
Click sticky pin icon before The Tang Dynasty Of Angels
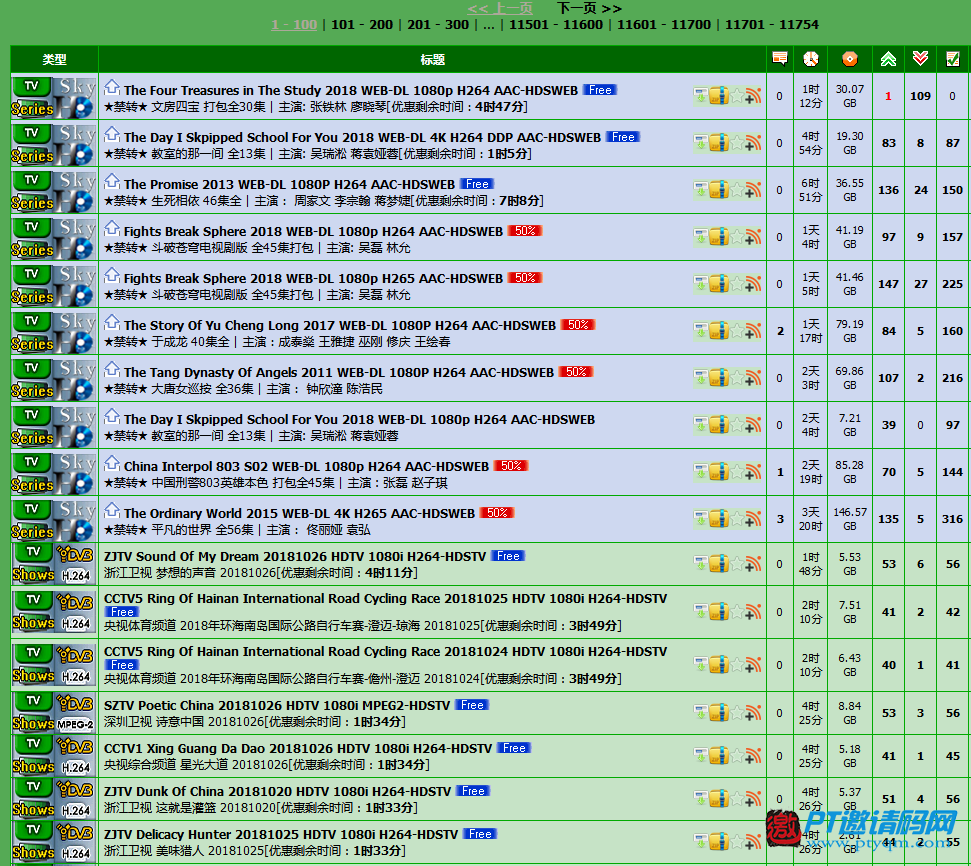112,369
